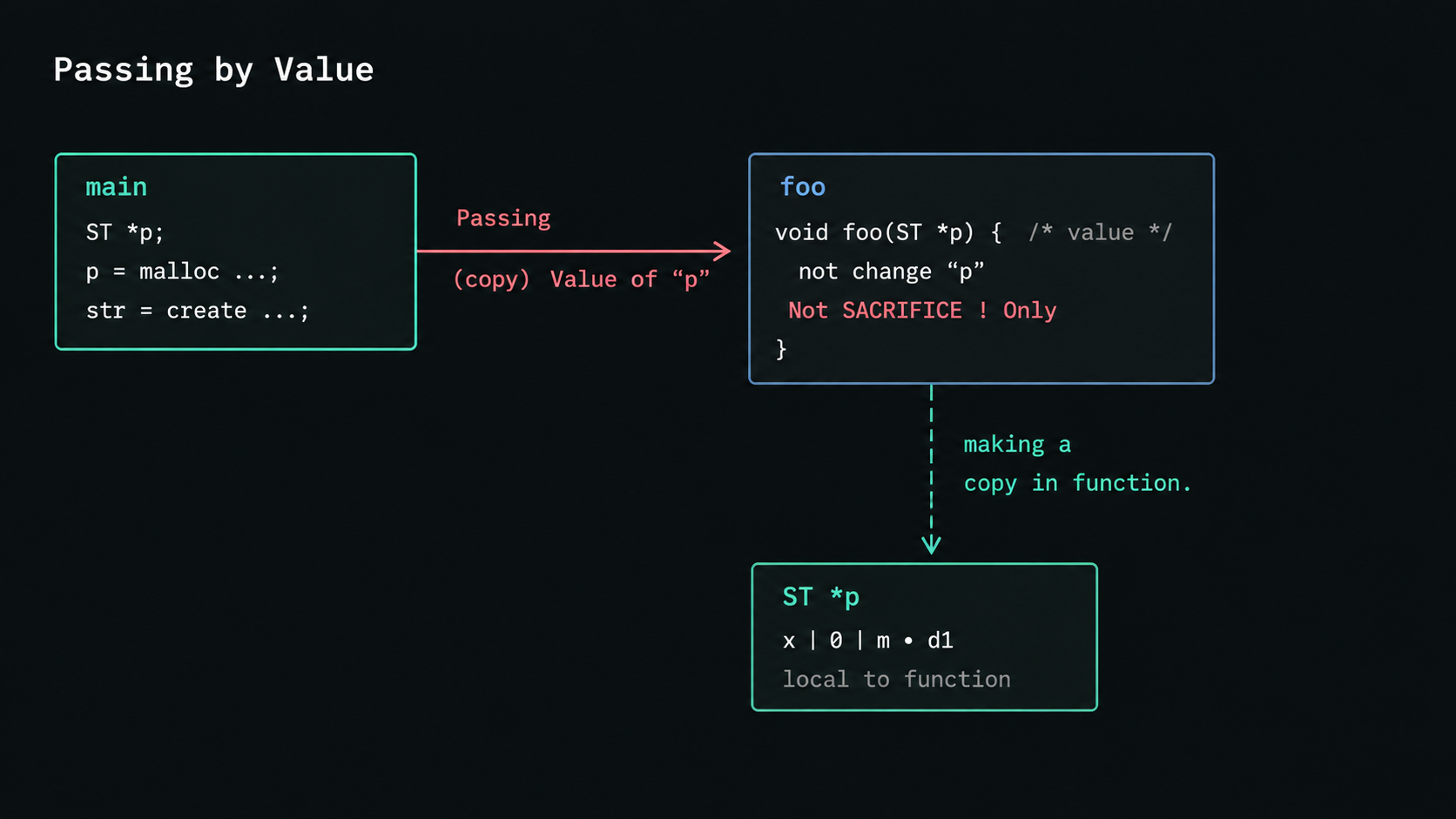
Task: Select the 'Not SACRIFICE ! Only' red text
Action: (x=922, y=311)
